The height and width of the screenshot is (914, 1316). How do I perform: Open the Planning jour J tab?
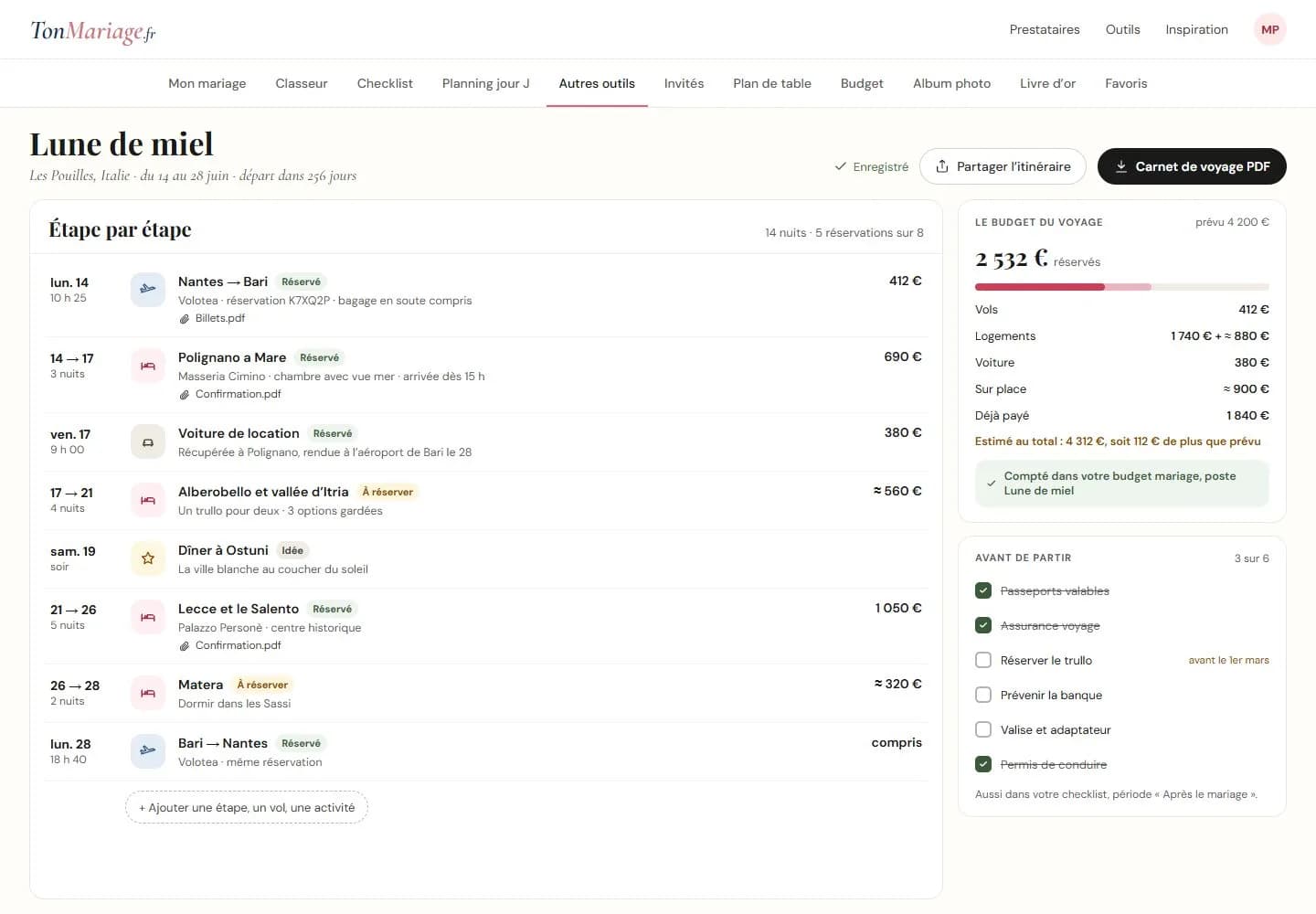[485, 83]
